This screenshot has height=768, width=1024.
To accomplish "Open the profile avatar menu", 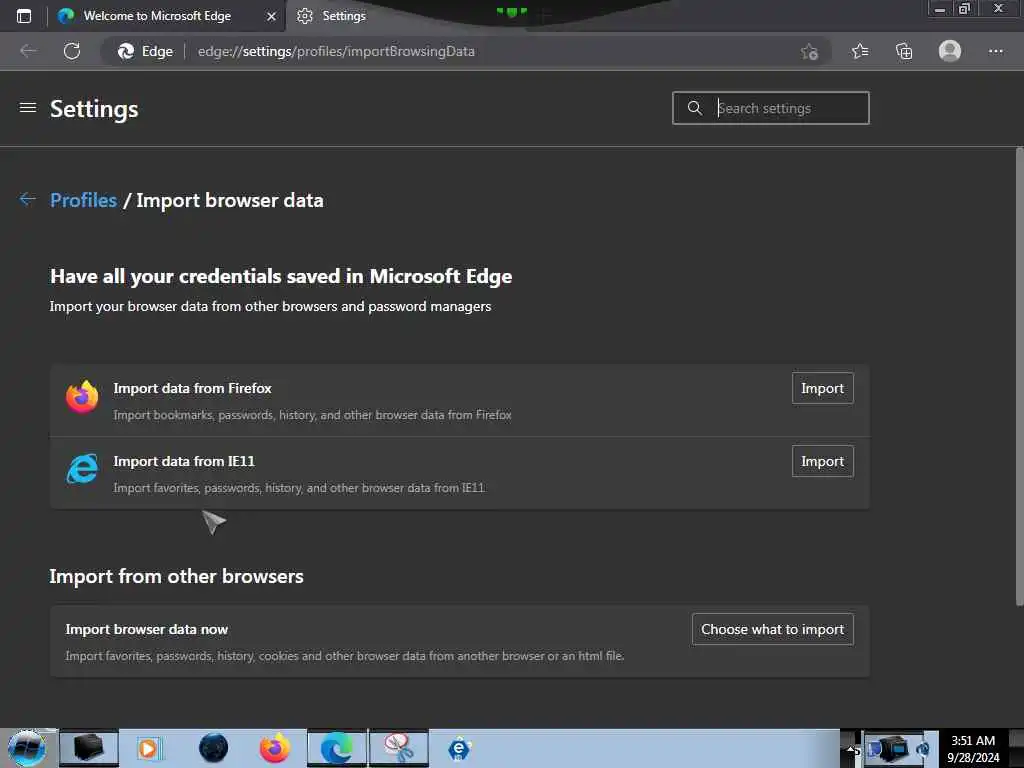I will click(x=950, y=51).
